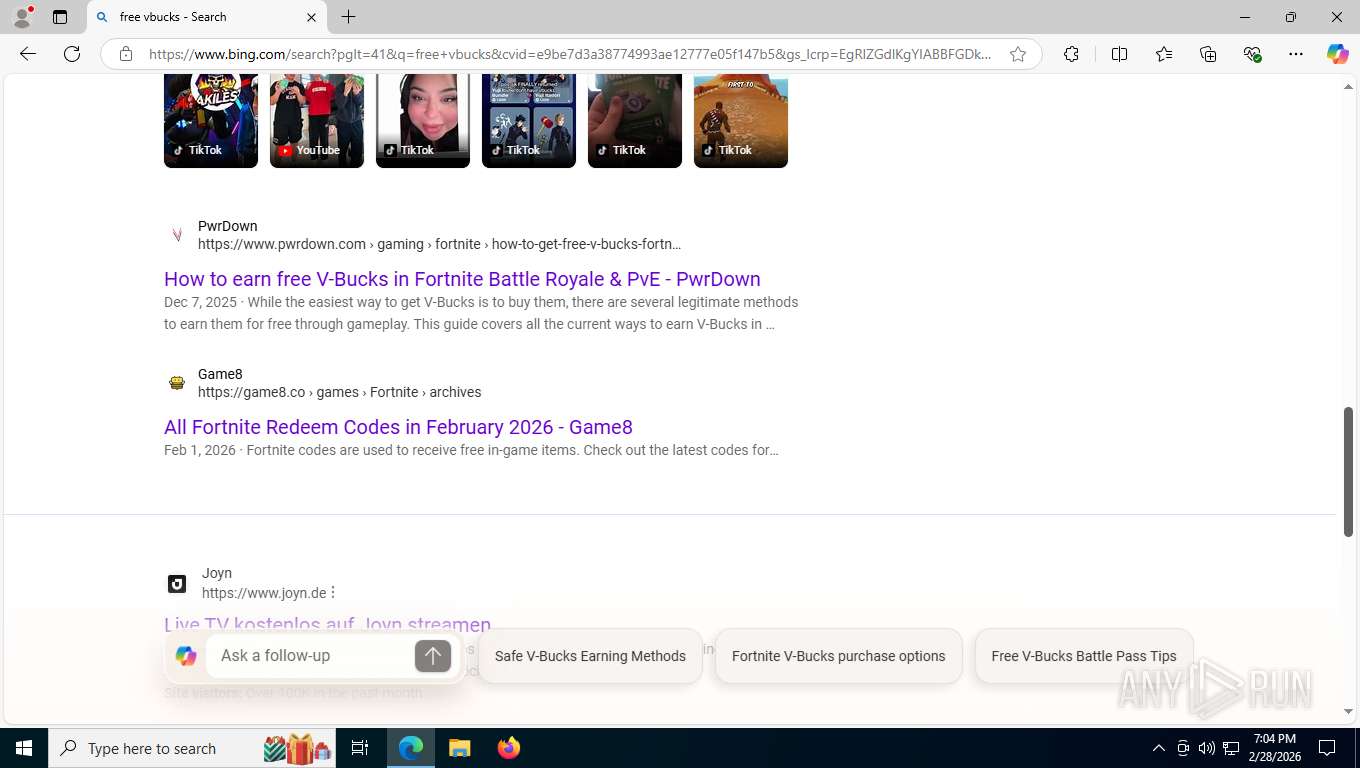The height and width of the screenshot is (768, 1360).
Task: Click the Joyn site favicon
Action: 177,584
